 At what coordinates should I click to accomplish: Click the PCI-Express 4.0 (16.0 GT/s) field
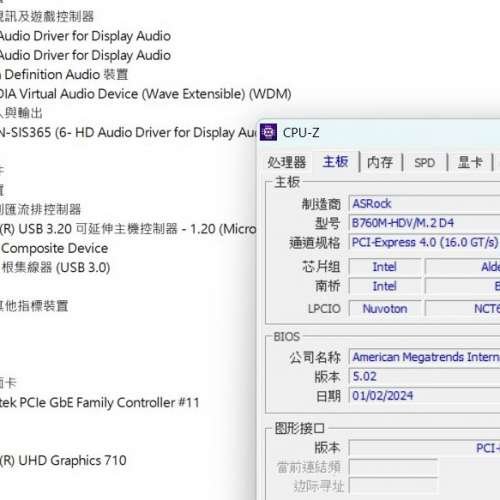coord(425,242)
